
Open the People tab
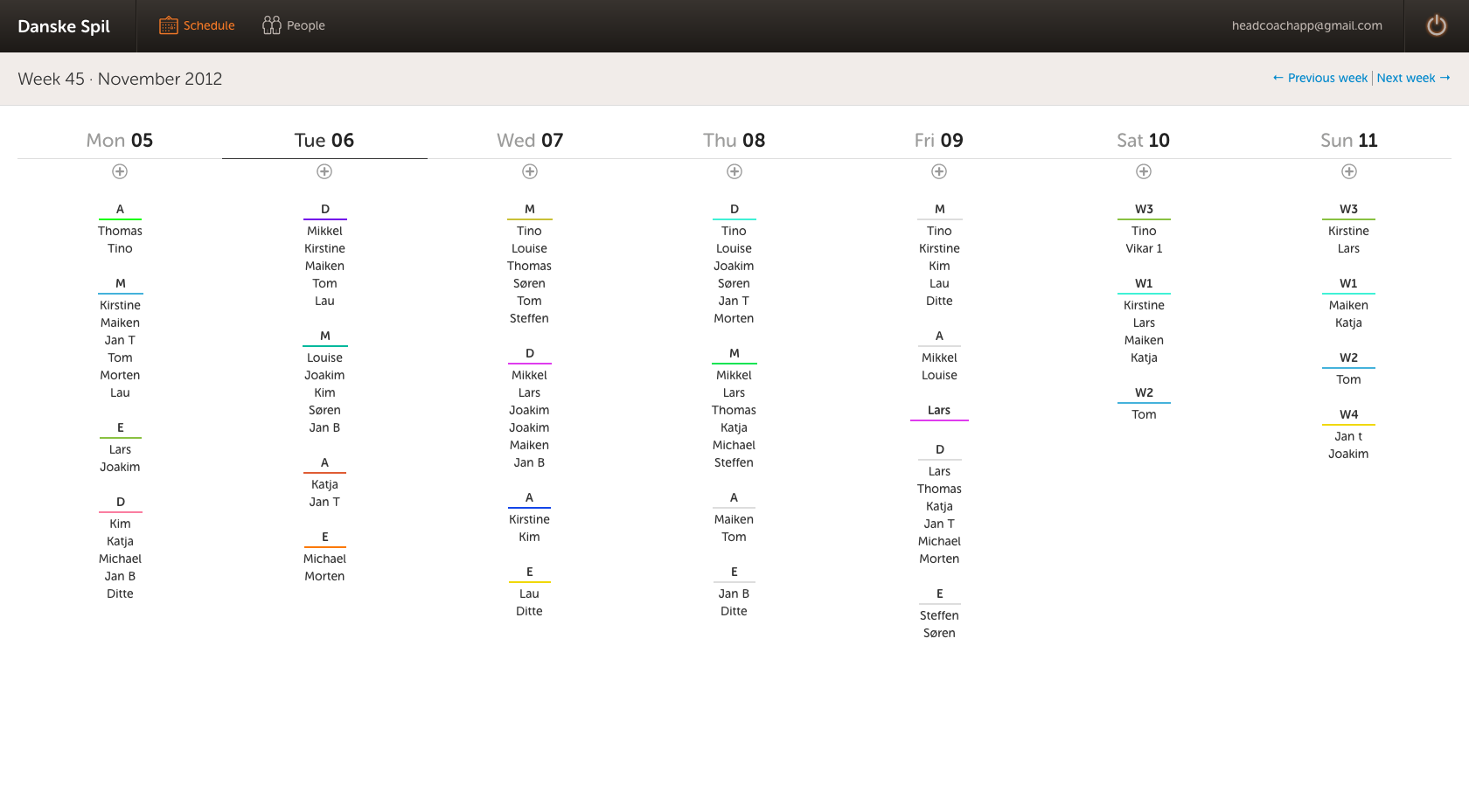click(x=294, y=25)
